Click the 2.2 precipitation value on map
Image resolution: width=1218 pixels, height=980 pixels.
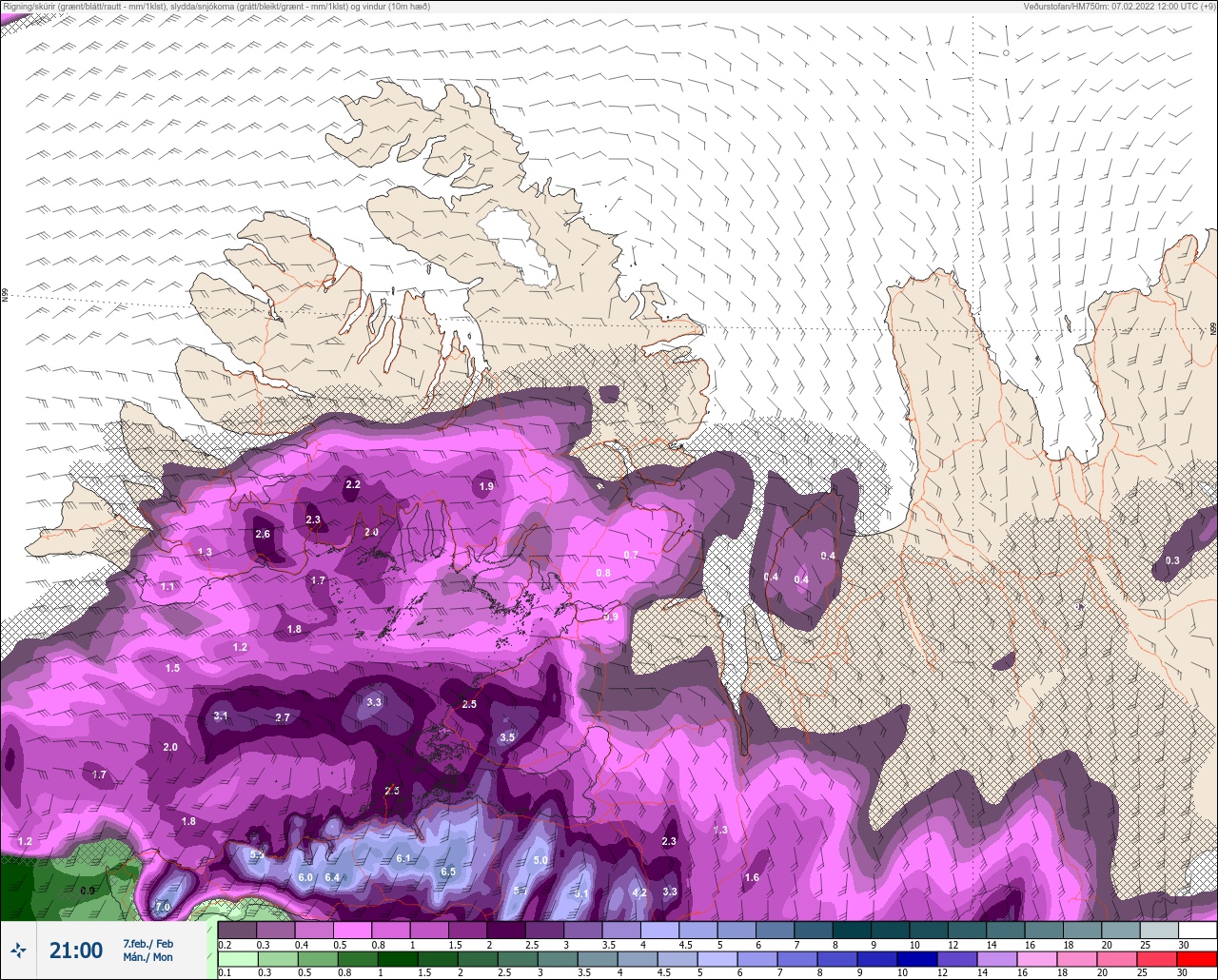point(353,484)
